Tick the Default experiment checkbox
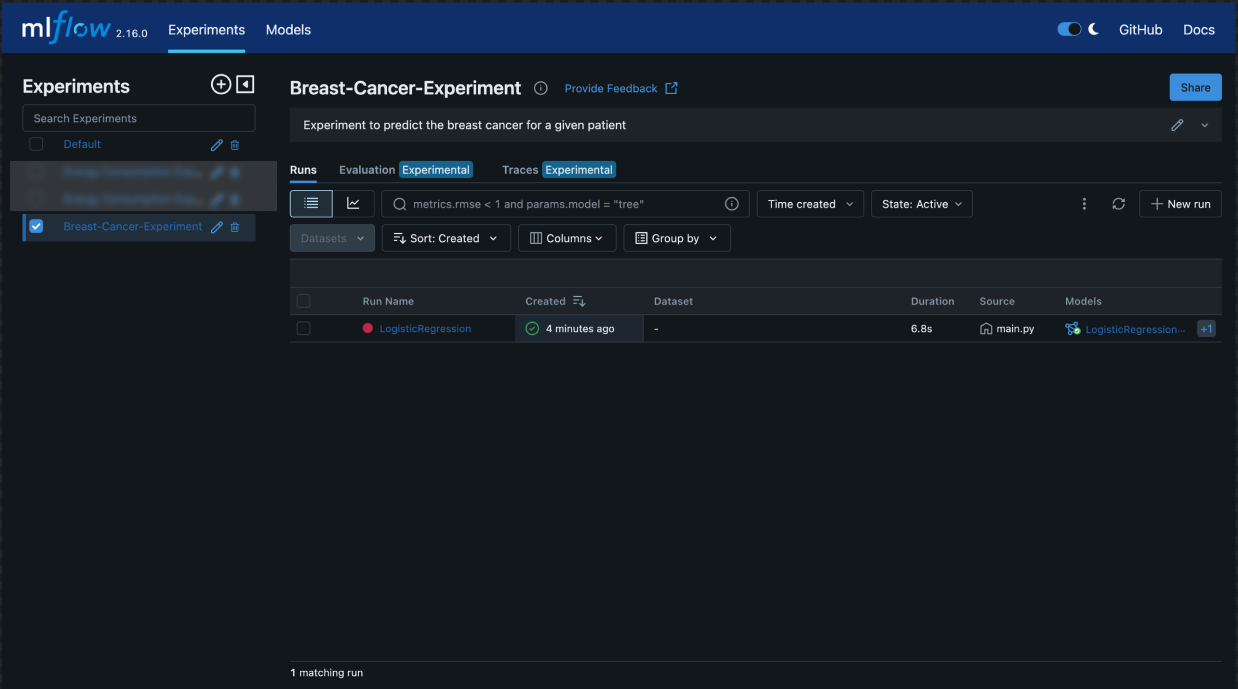Screen dimensions: 1238x689 tap(37, 144)
